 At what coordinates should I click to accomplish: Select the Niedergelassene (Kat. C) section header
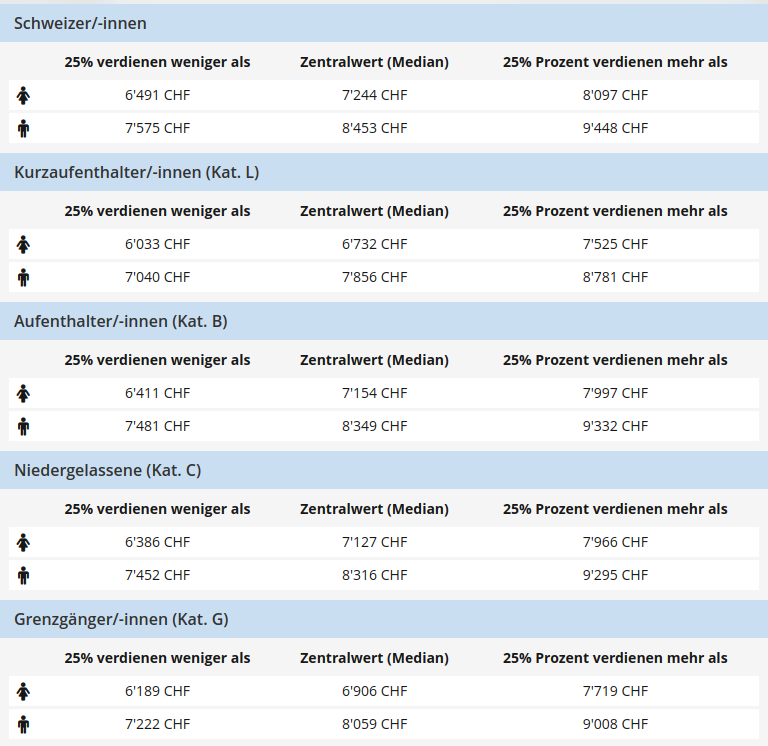(108, 470)
